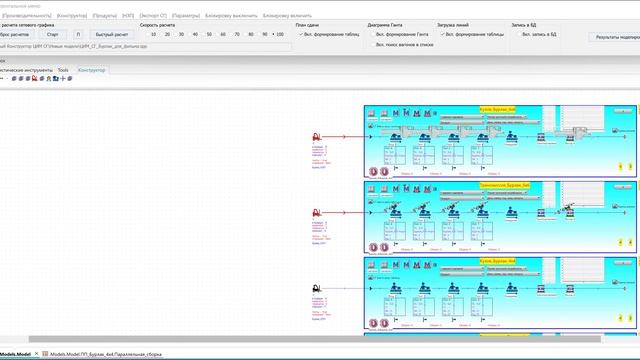Enable 'Вкл. запись в БД' checkbox

(537, 35)
